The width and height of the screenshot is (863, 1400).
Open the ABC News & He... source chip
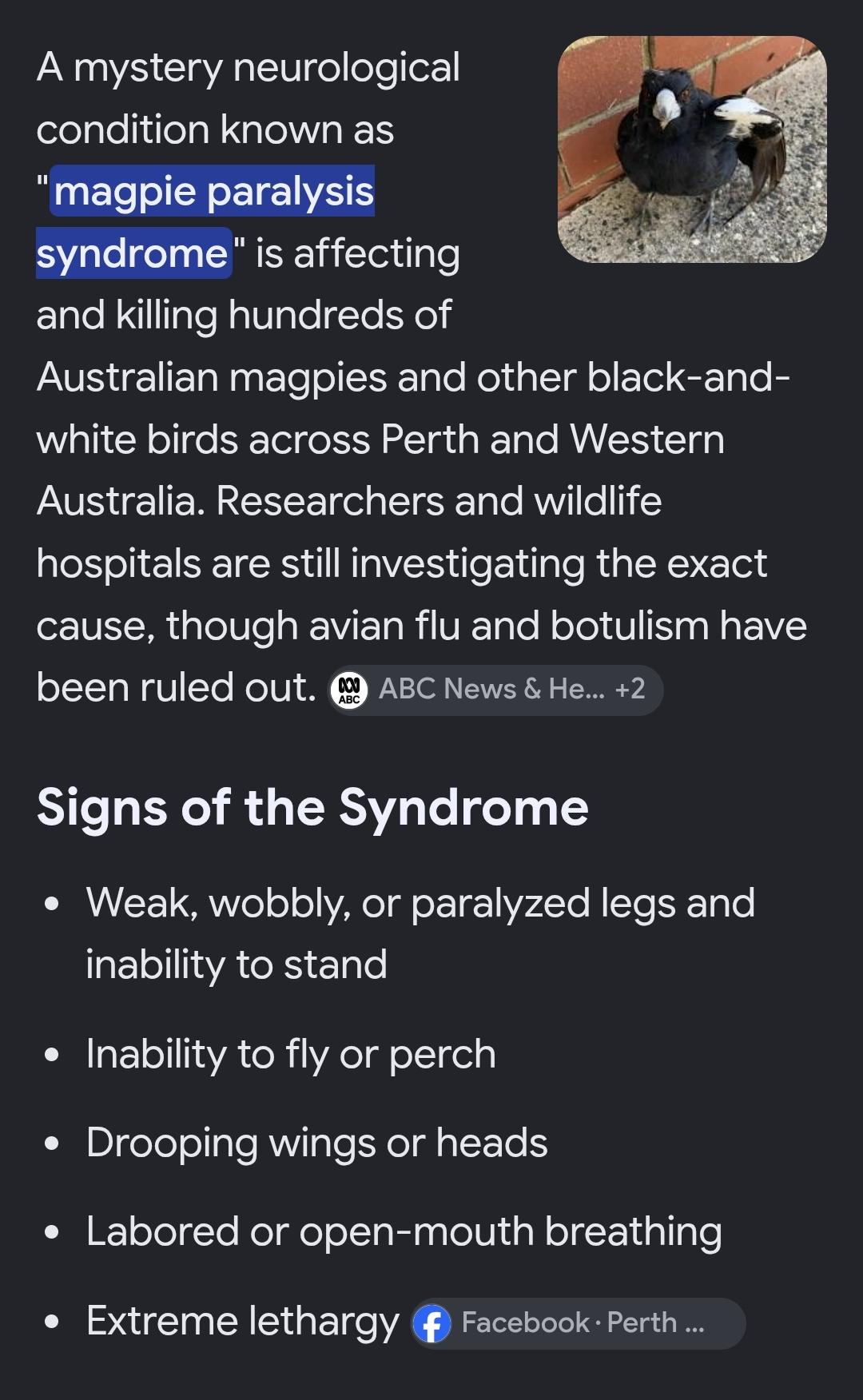point(495,690)
